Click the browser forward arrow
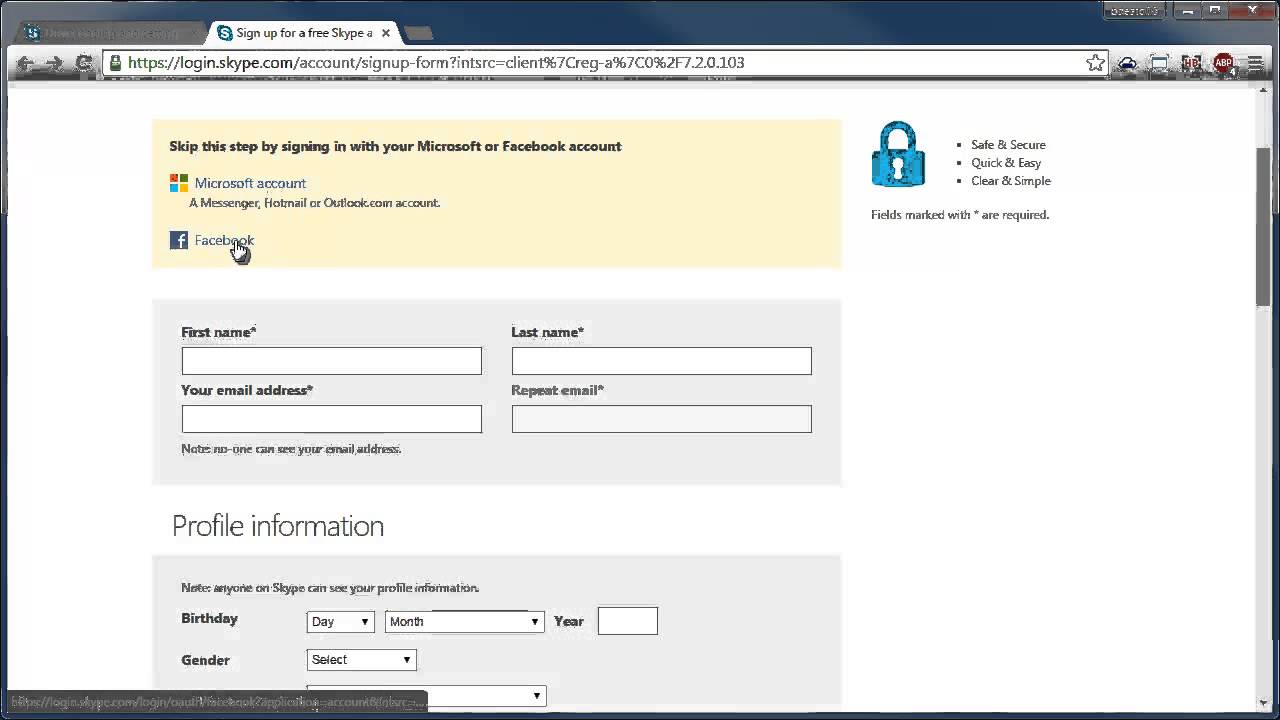1280x720 pixels. [x=54, y=63]
